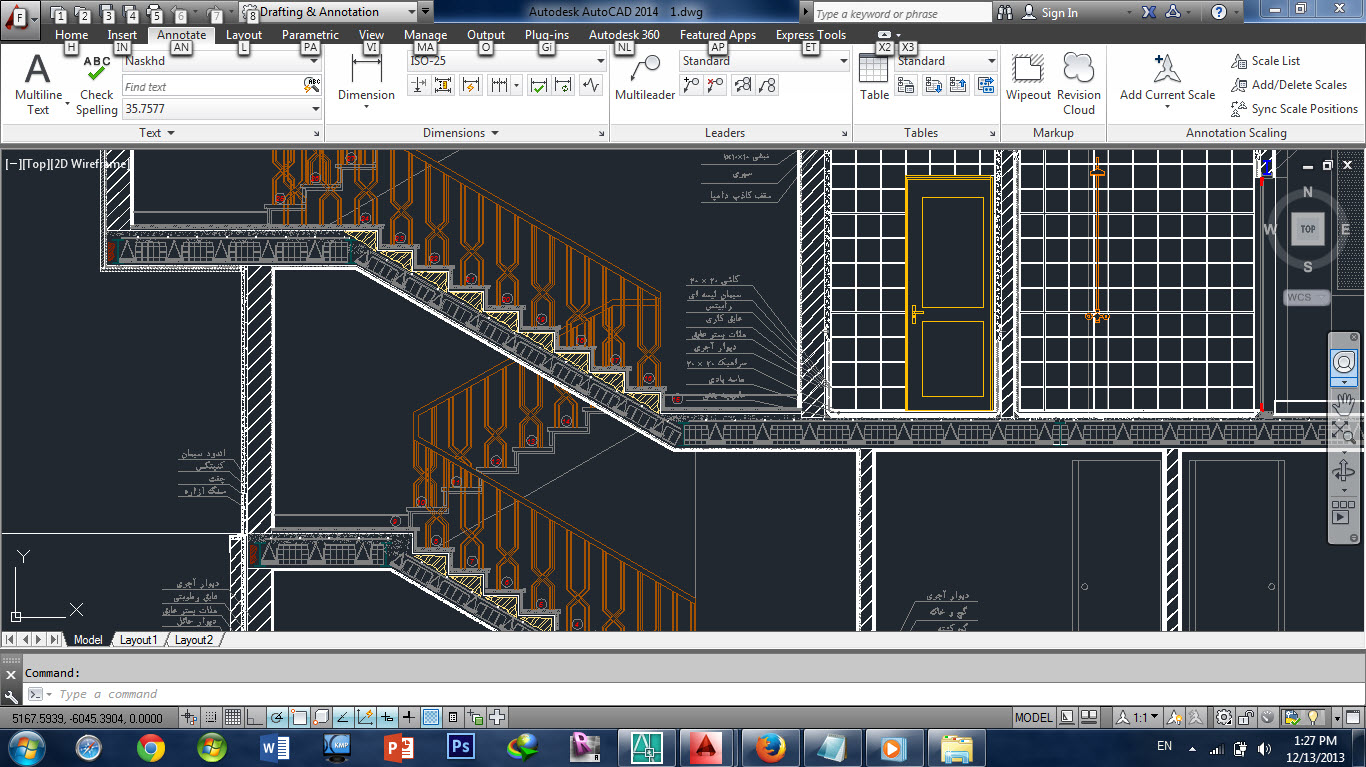Toggle Ortho Mode in status bar
This screenshot has width=1366, height=767.
tap(254, 717)
